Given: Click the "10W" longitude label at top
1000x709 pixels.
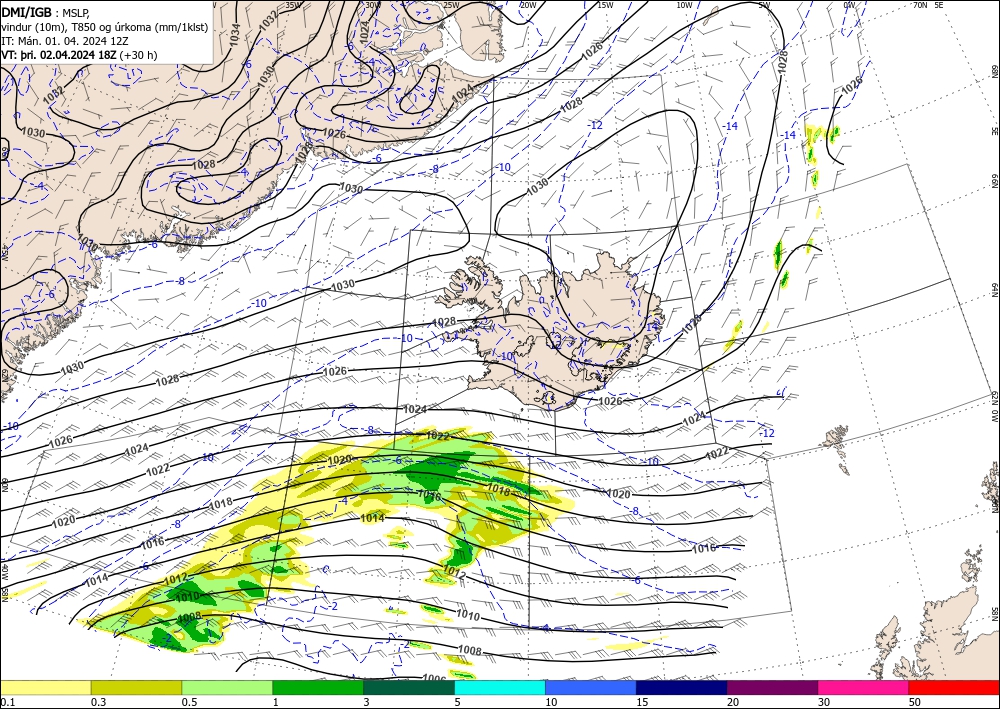Looking at the screenshot, I should [684, 5].
